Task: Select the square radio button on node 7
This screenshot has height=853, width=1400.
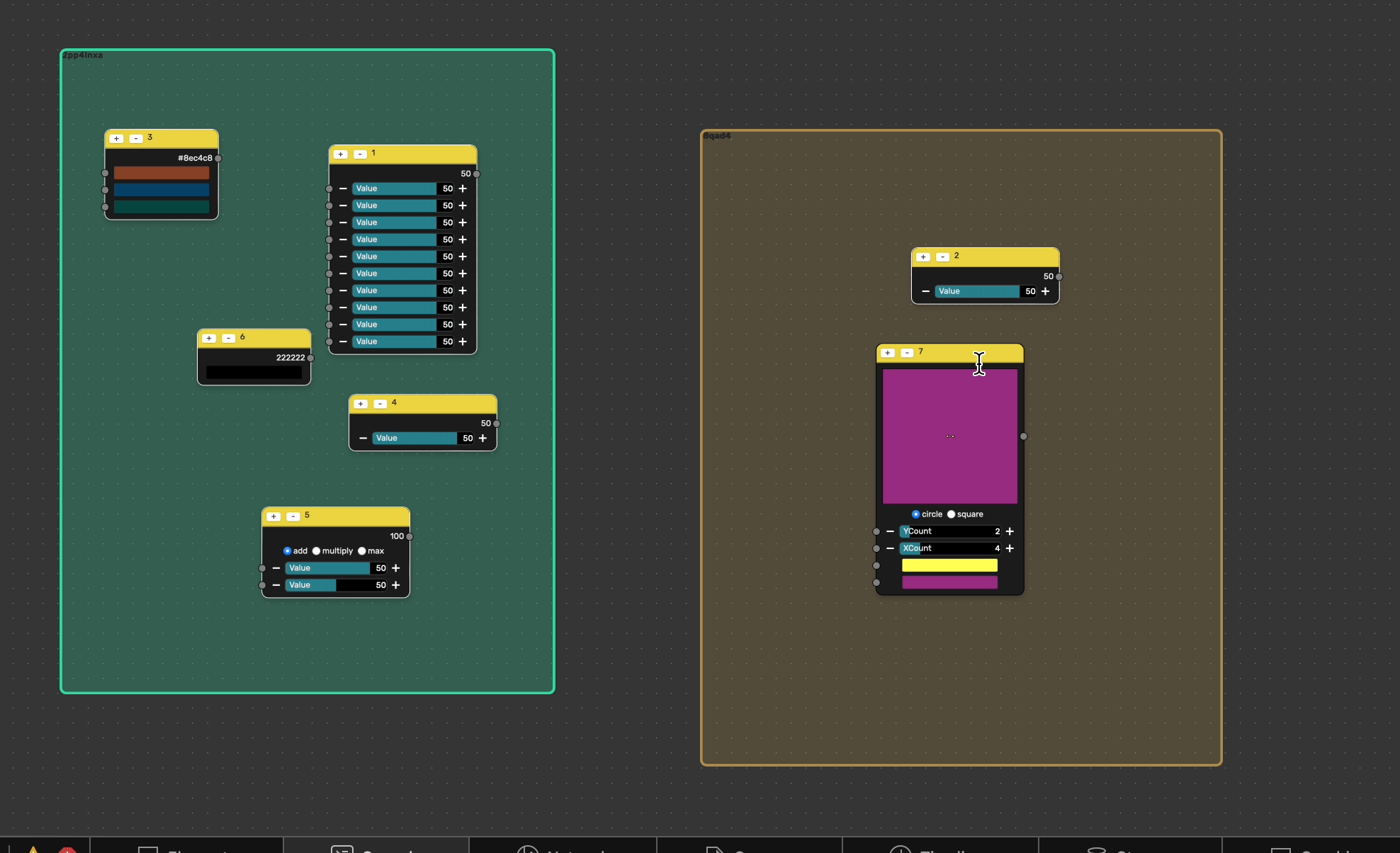Action: tap(952, 514)
